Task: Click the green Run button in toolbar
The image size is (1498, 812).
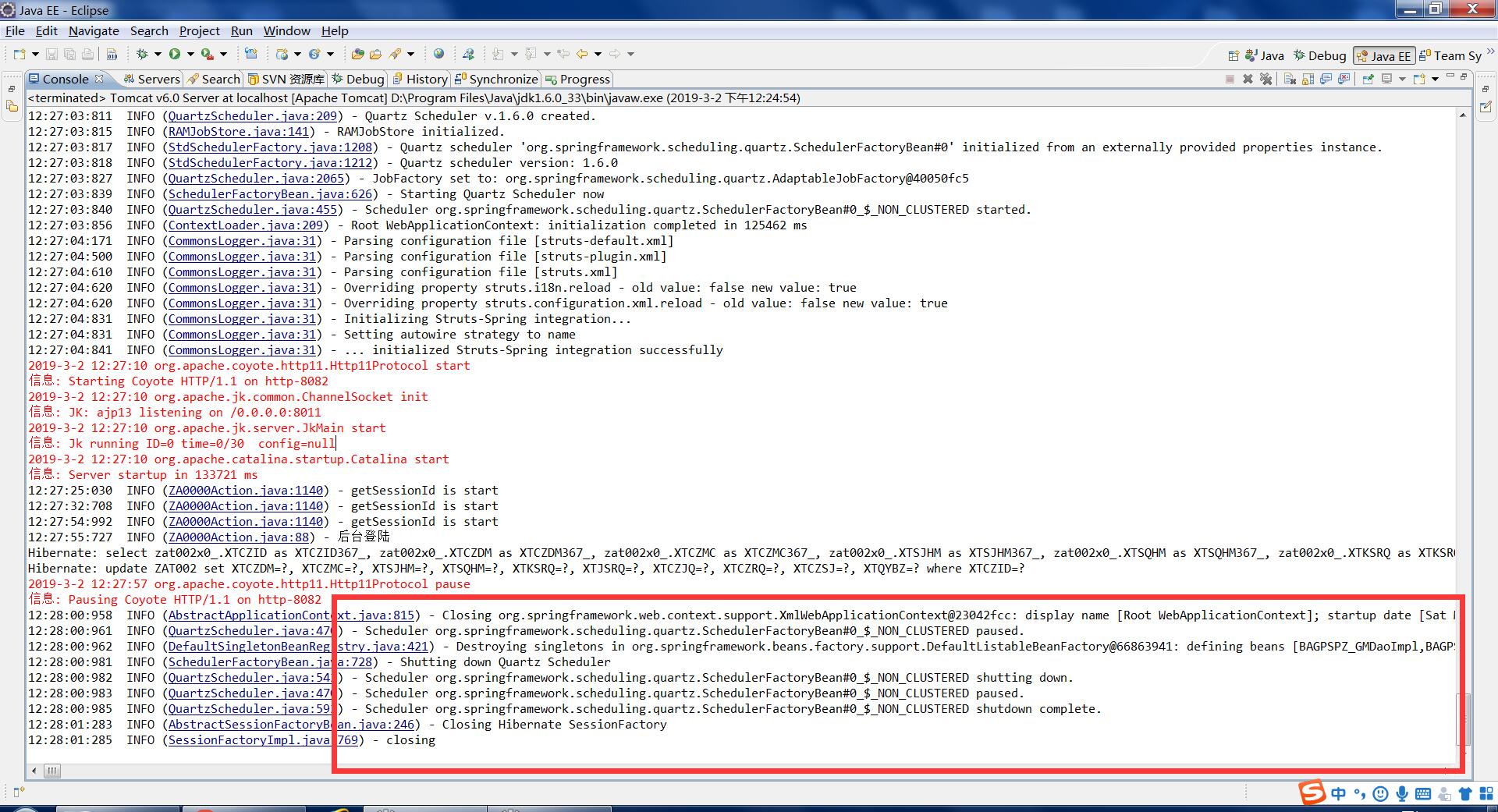Action: click(x=175, y=54)
